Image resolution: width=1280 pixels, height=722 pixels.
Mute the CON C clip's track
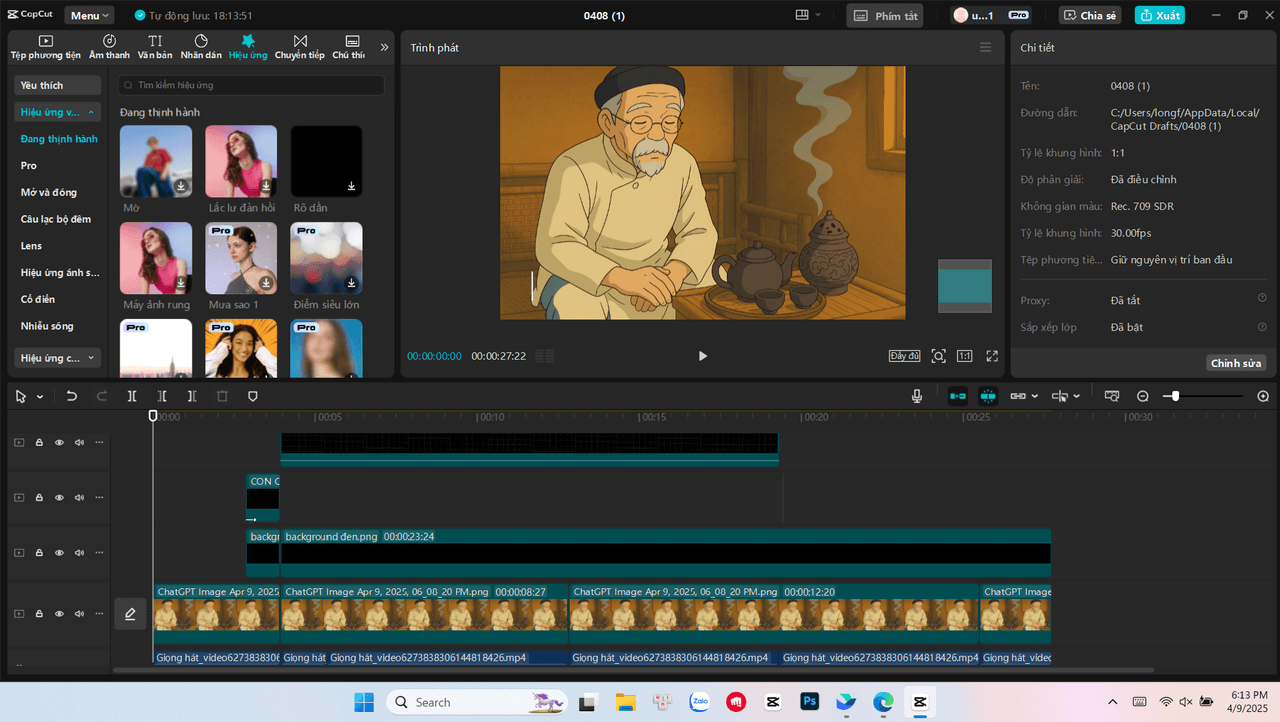point(79,497)
